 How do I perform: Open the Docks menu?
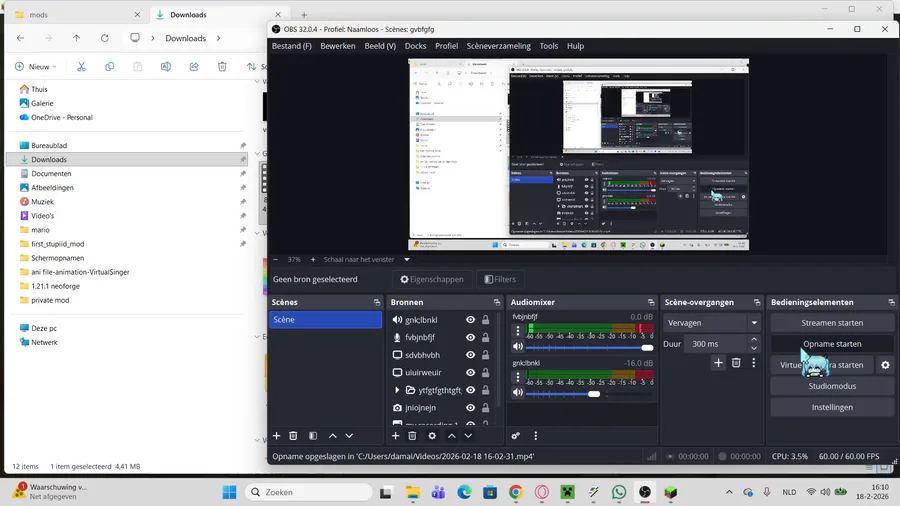coord(415,46)
